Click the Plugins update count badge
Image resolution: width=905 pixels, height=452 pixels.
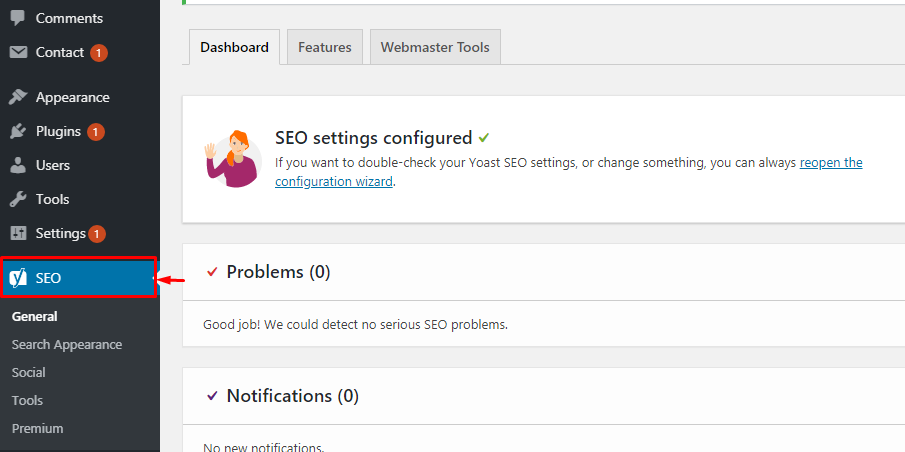[96, 132]
